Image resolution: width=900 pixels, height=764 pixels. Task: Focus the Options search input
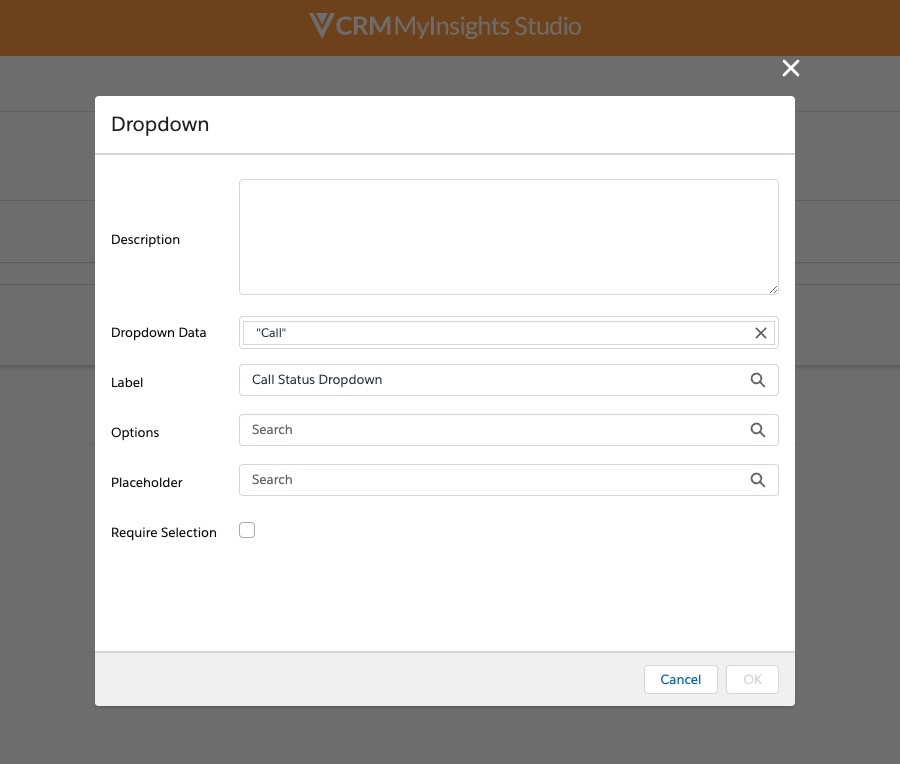pyautogui.click(x=490, y=430)
